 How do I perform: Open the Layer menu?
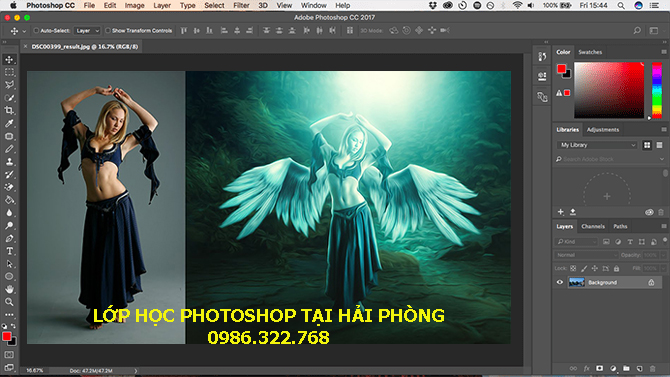162,5
